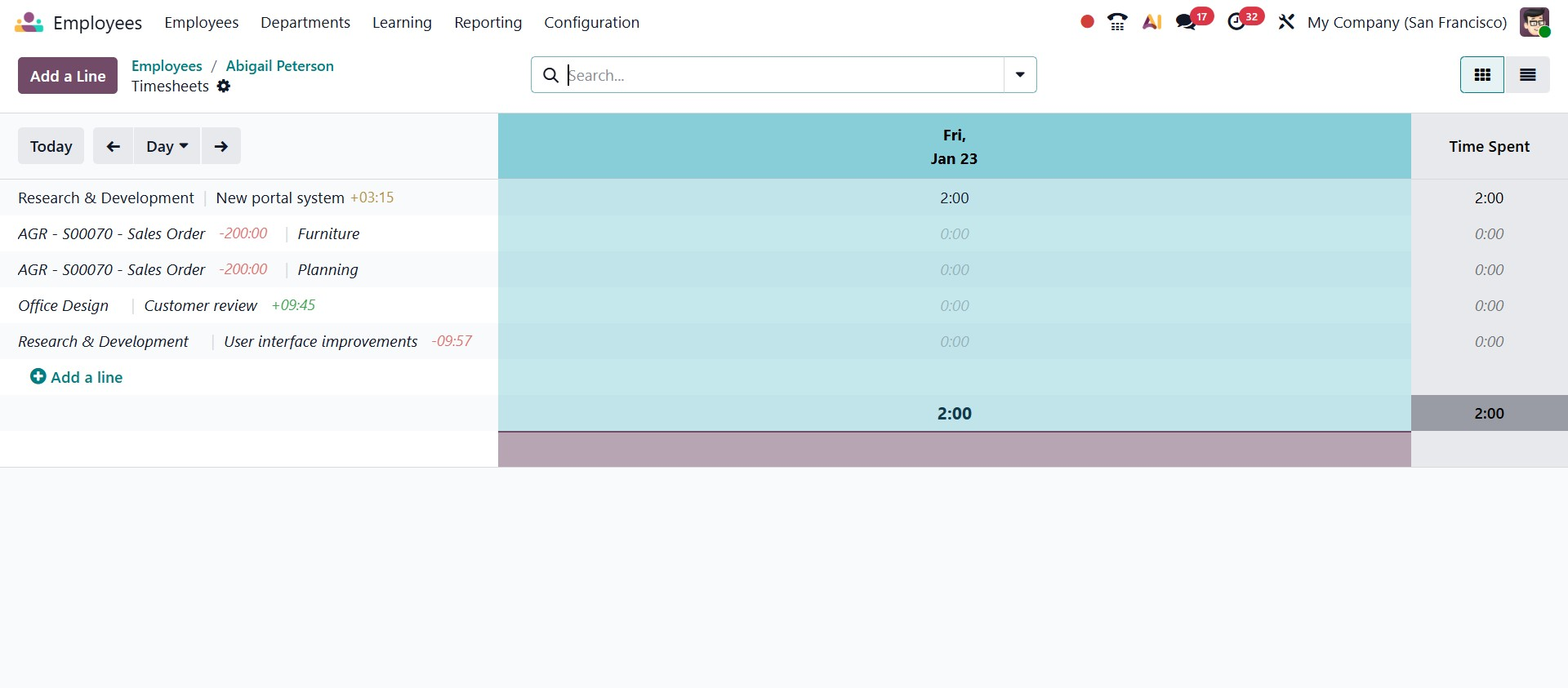Open the Employees menu

click(202, 23)
